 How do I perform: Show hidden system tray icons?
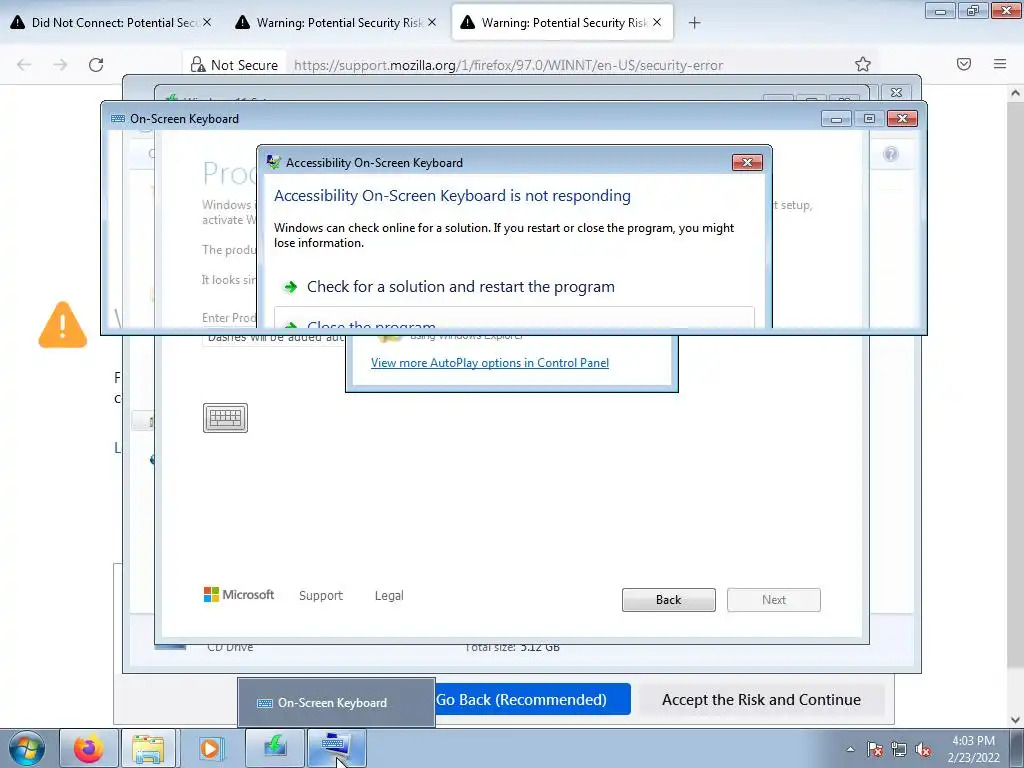[x=850, y=749]
